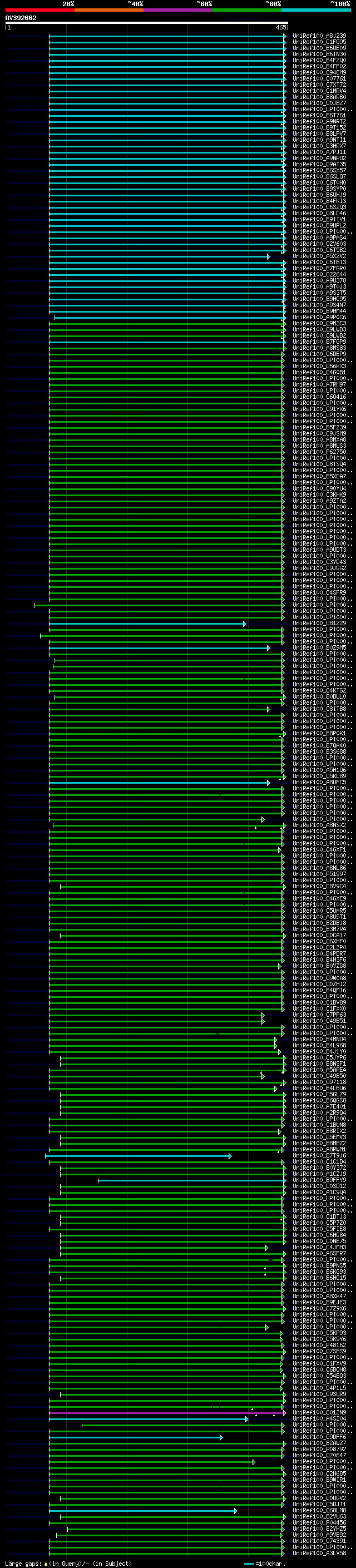
Task: Select label UniRef100_B8ARB0
Action: tap(319, 97)
